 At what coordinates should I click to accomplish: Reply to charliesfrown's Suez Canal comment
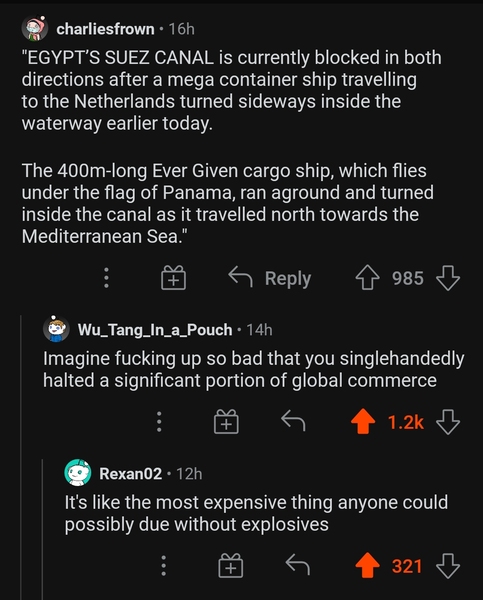pyautogui.click(x=270, y=278)
